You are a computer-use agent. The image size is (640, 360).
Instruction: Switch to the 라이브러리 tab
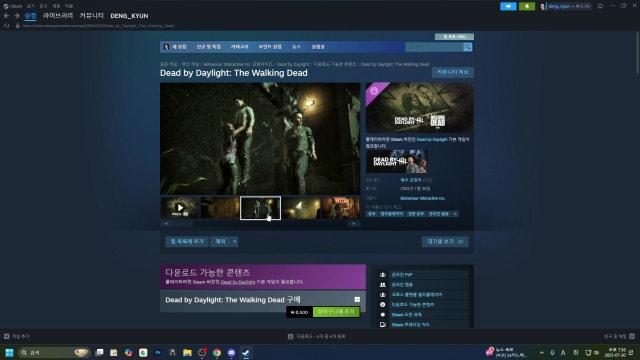(58, 16)
